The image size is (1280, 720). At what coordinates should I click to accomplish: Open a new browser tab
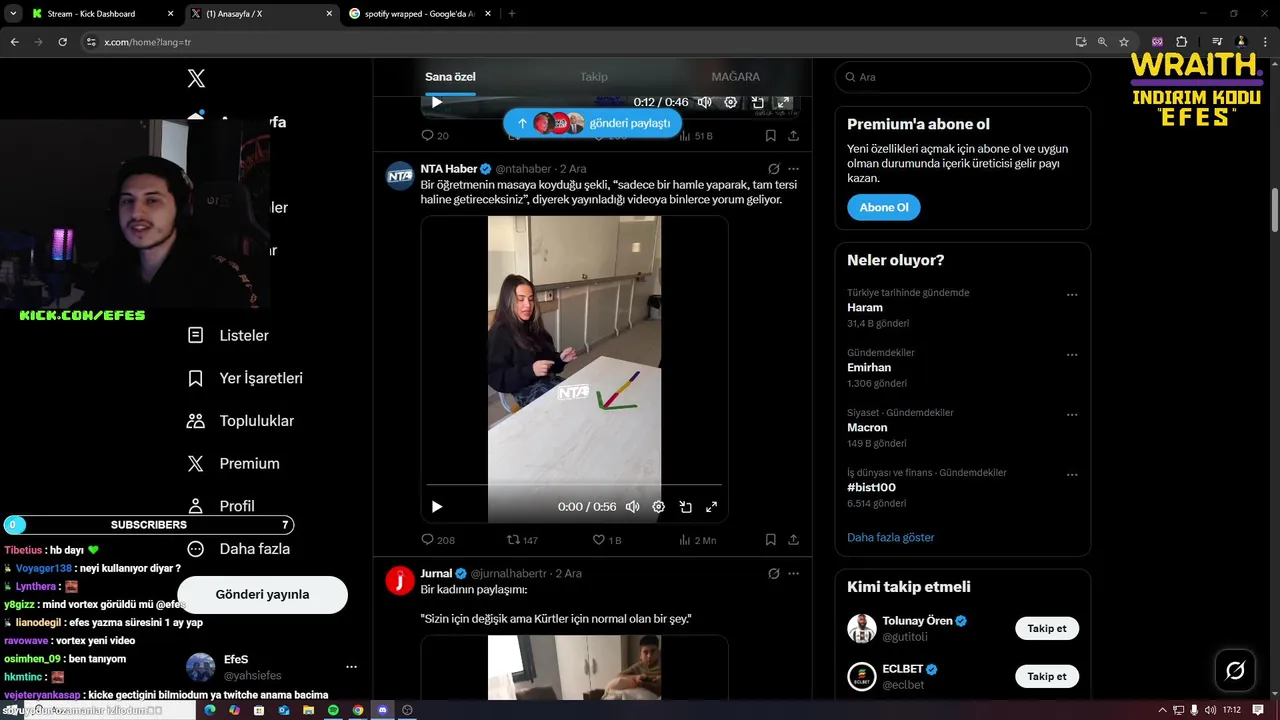pyautogui.click(x=512, y=14)
